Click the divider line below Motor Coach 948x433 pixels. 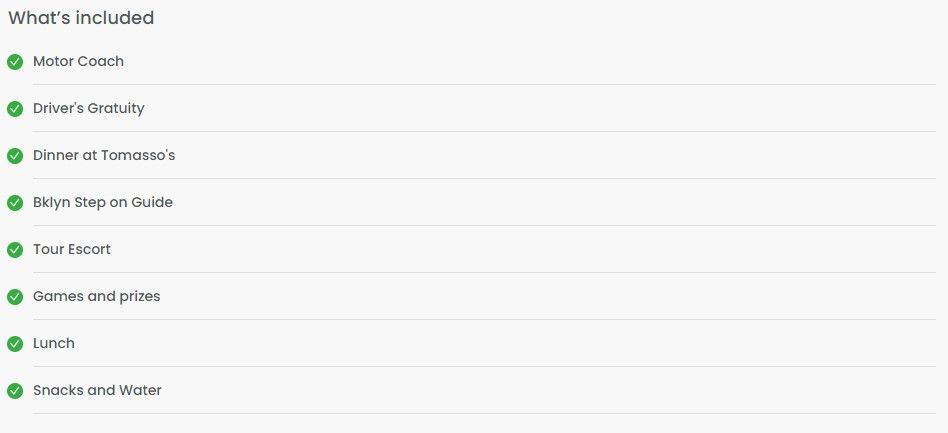[484, 85]
